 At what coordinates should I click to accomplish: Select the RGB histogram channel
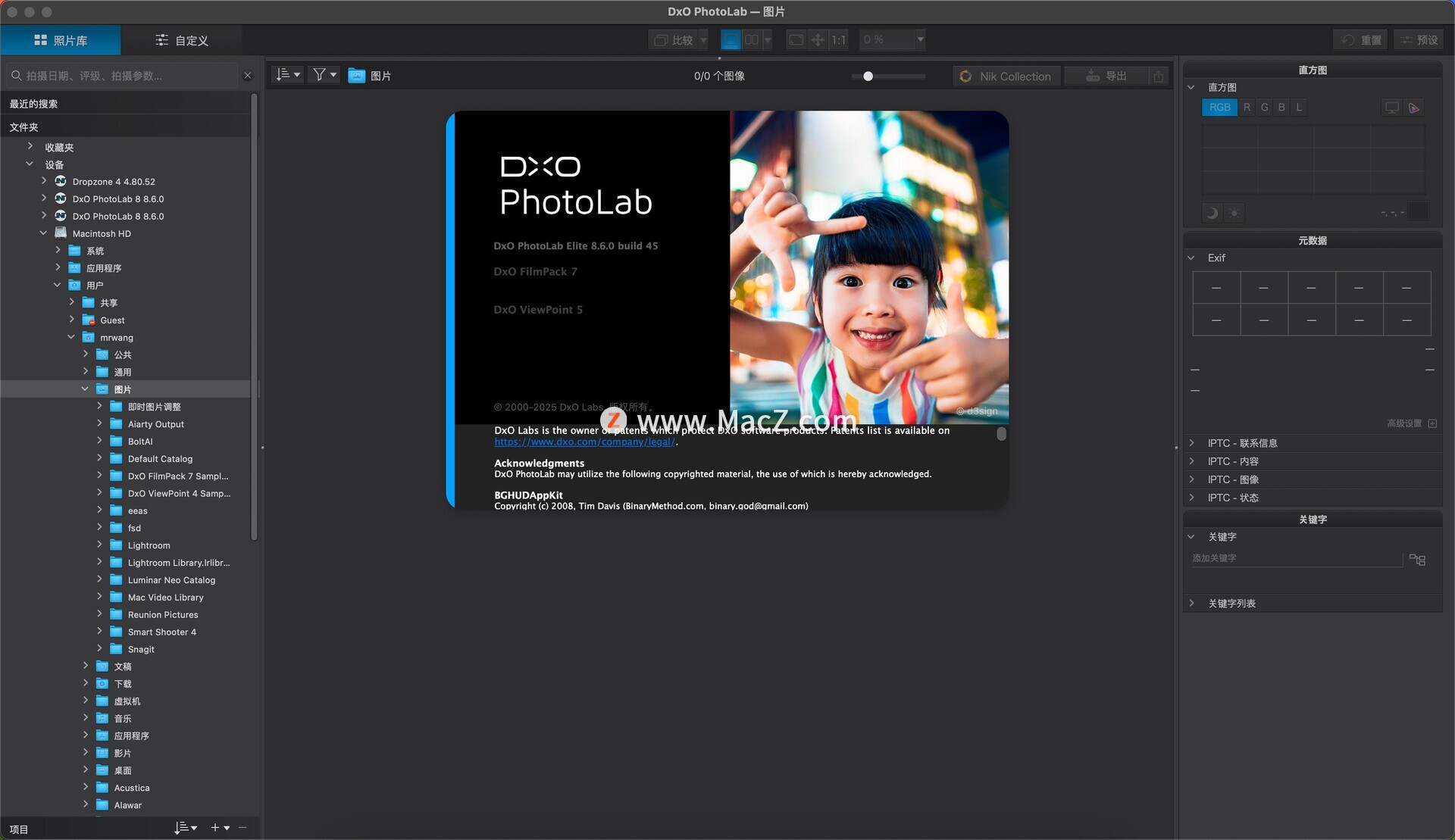click(x=1219, y=108)
